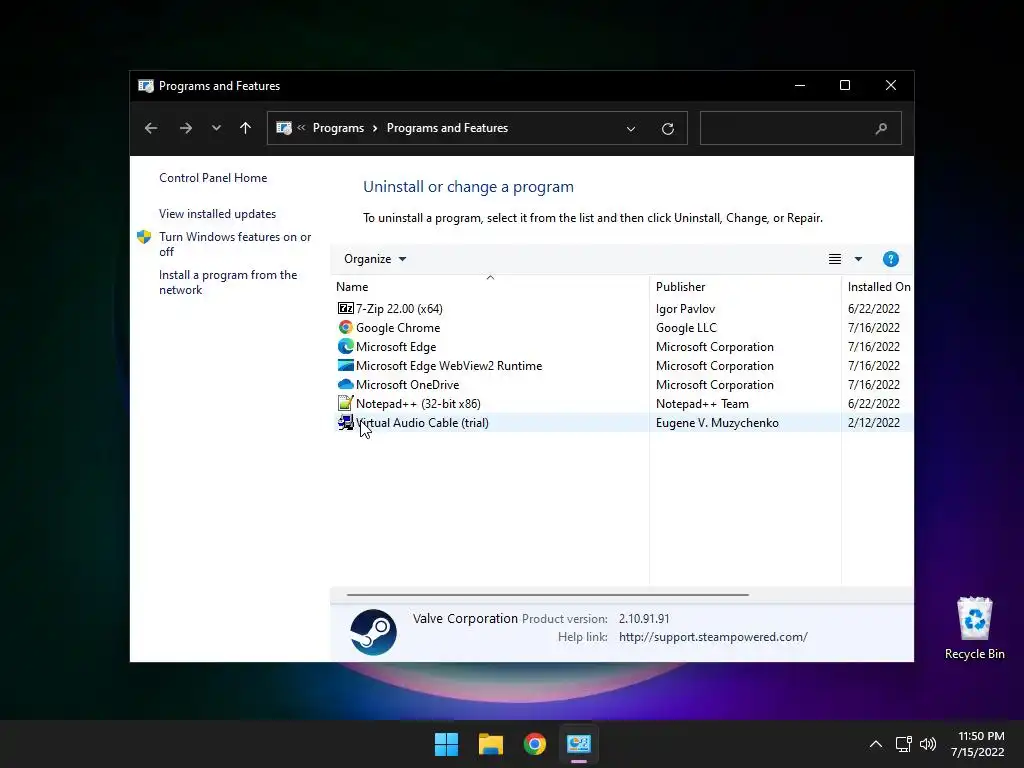Screen dimensions: 1024x768
Task: Click the Forward navigation arrow
Action: (185, 128)
